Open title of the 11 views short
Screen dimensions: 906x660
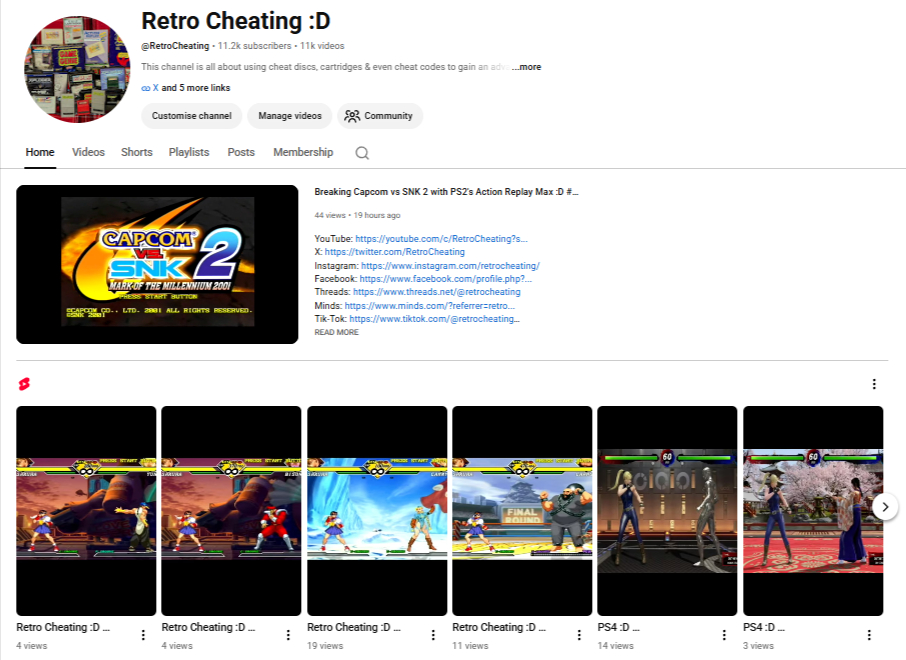pyautogui.click(x=499, y=627)
